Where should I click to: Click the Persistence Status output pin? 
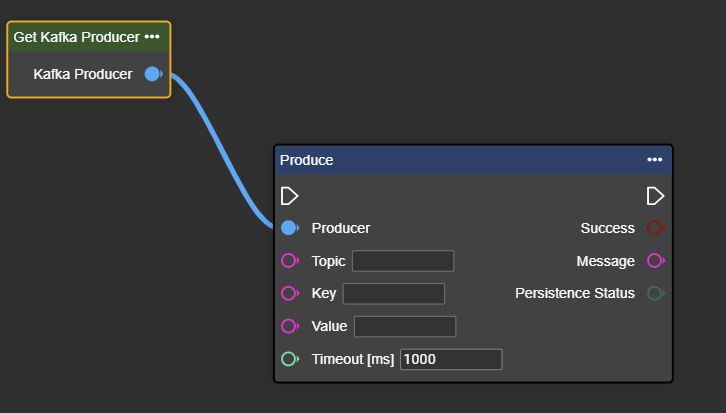click(x=655, y=293)
